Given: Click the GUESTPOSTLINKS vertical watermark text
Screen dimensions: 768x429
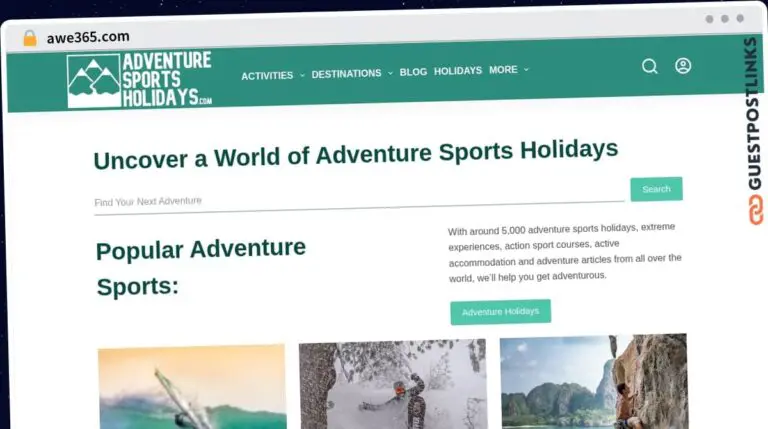Looking at the screenshot, I should pyautogui.click(x=753, y=114).
